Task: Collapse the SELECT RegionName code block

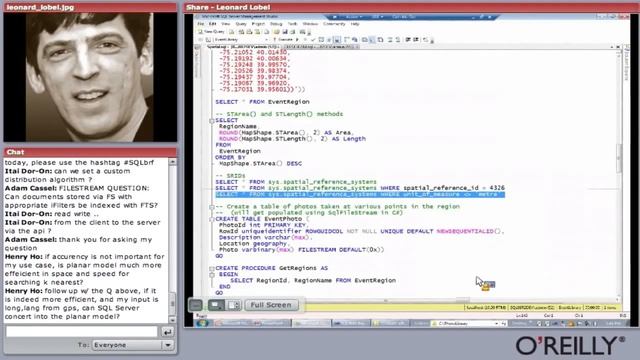Action: pos(211,121)
